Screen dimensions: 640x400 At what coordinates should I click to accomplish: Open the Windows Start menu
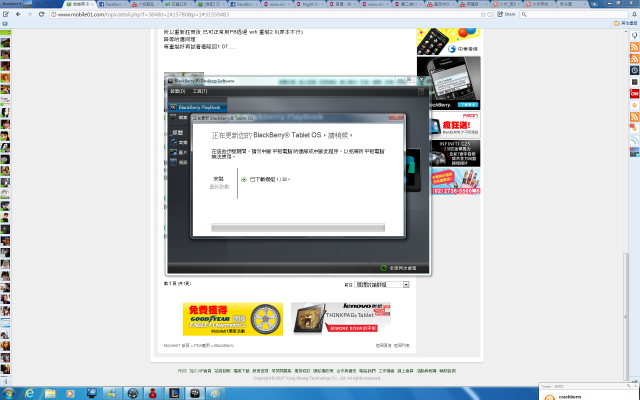point(8,393)
